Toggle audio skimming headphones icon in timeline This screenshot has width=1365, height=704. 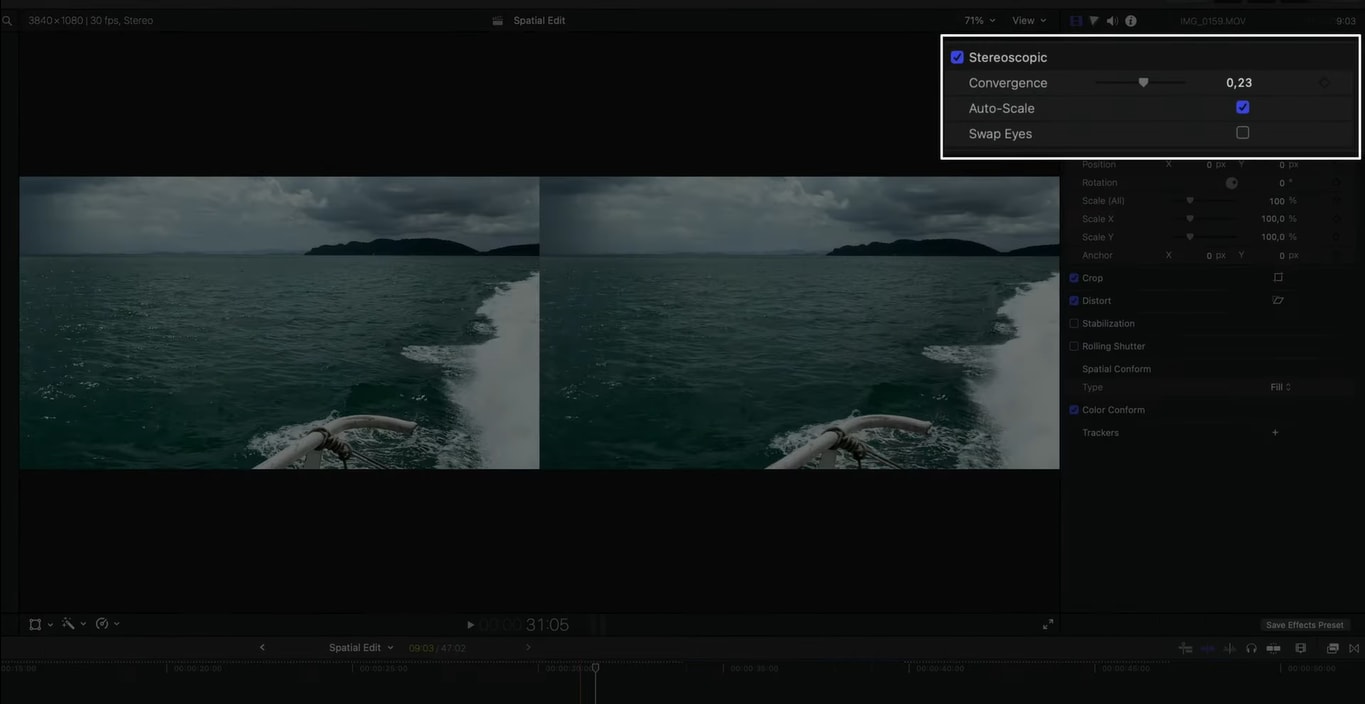[x=1251, y=648]
